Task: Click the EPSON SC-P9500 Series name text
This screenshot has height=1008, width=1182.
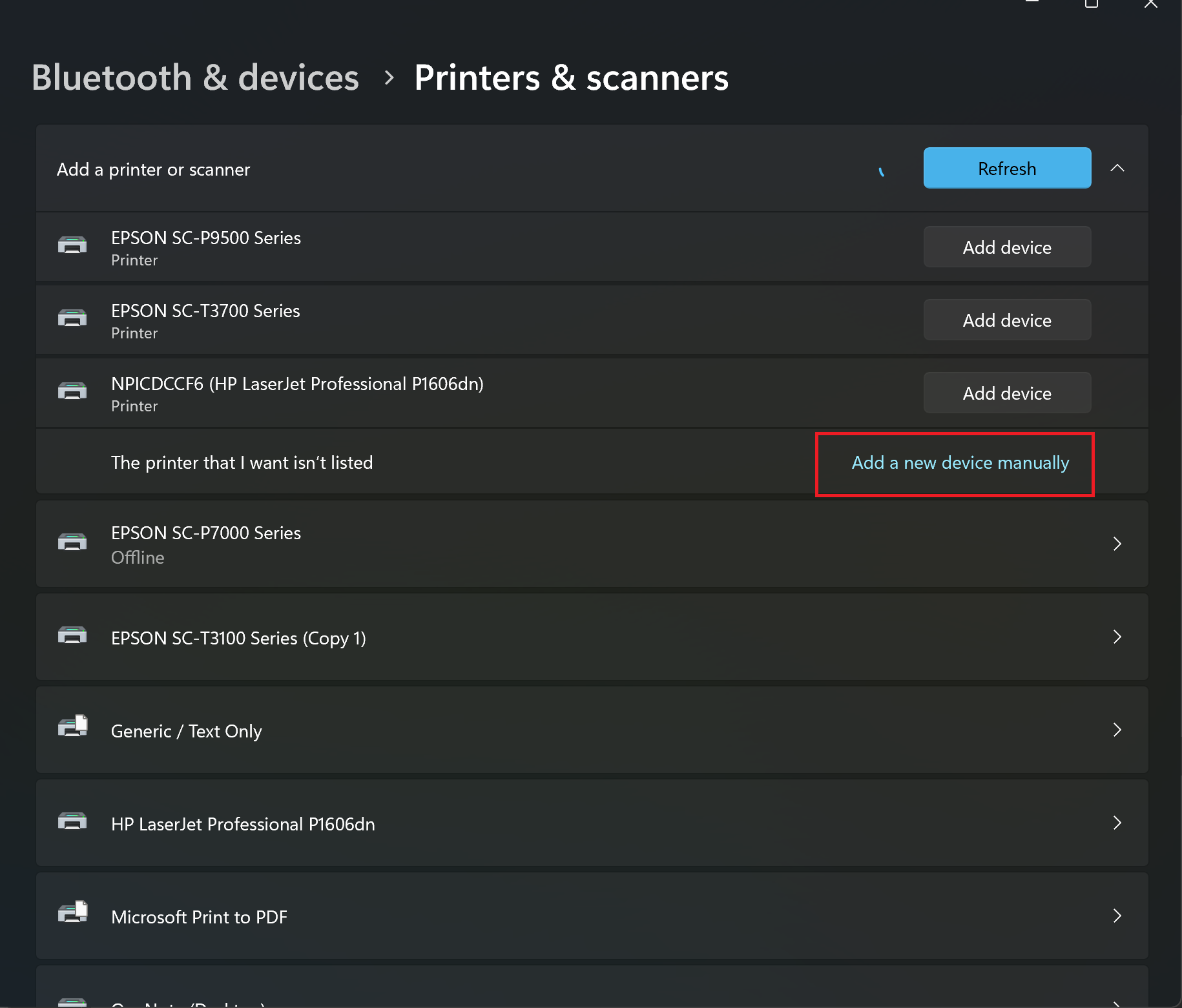Action: tap(206, 238)
